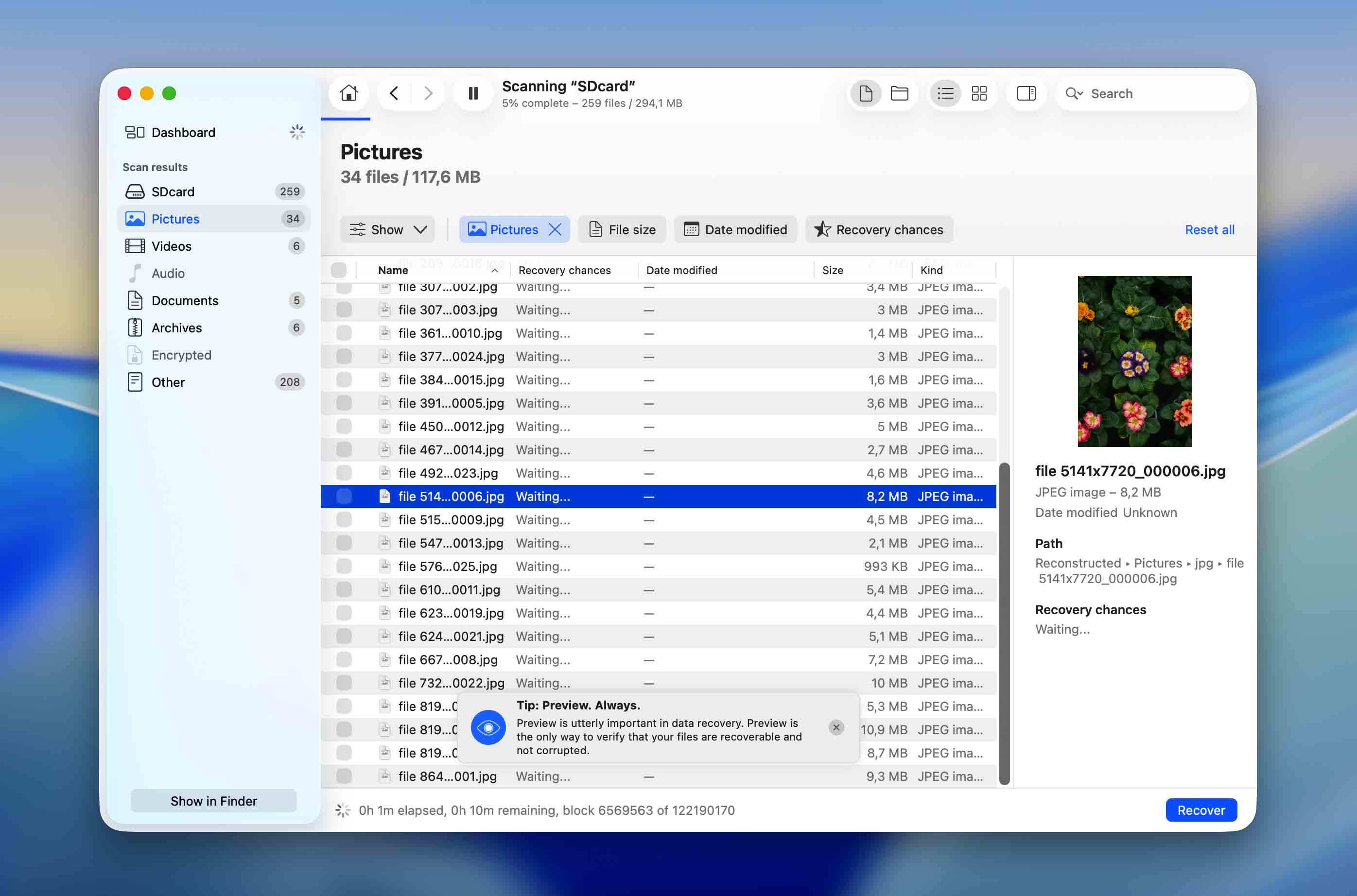1357x896 pixels.
Task: Select row file 732...0022.jpg
Action: [x=659, y=683]
